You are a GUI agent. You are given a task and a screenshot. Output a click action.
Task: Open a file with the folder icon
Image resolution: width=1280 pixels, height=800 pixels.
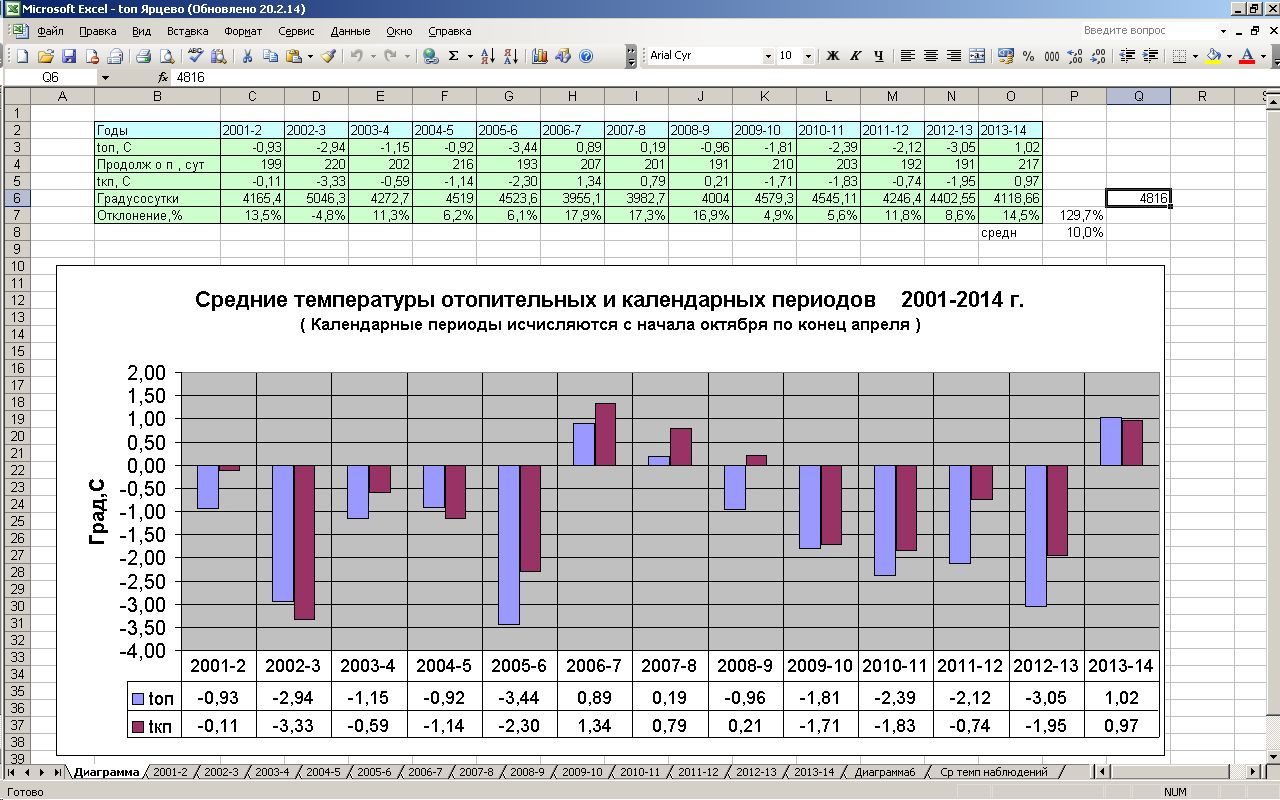[x=46, y=56]
